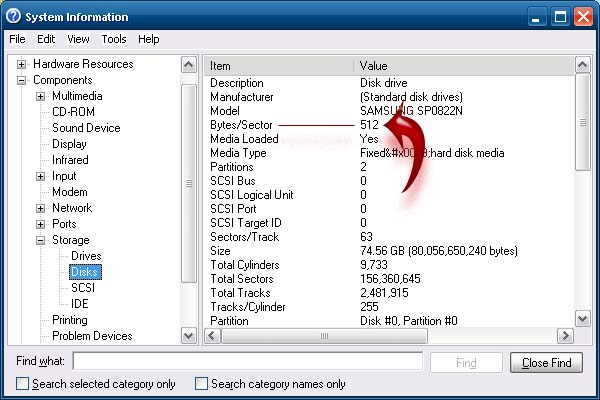
Task: Enable Search selected category only checkbox
Action: [23, 384]
